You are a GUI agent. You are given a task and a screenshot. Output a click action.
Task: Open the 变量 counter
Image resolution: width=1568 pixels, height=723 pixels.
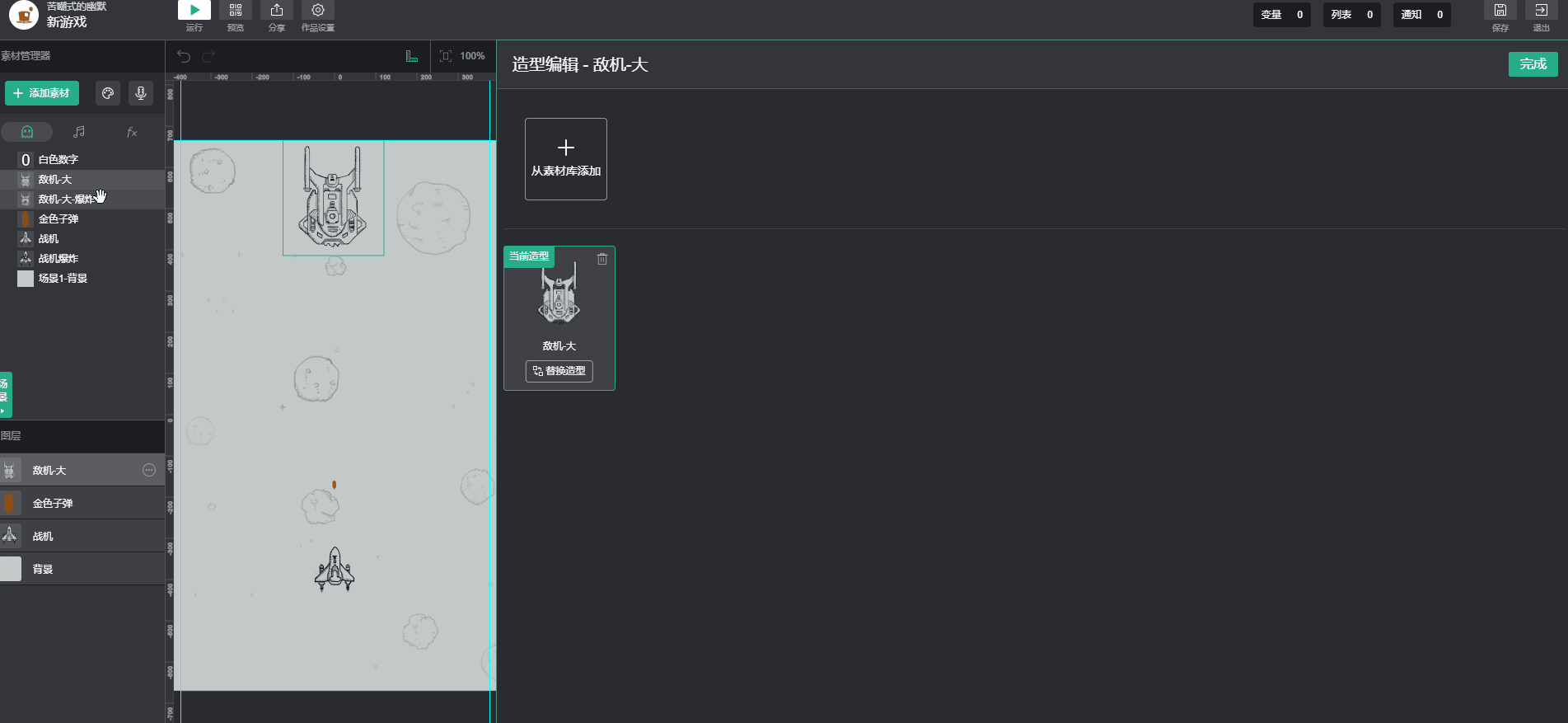click(1282, 15)
